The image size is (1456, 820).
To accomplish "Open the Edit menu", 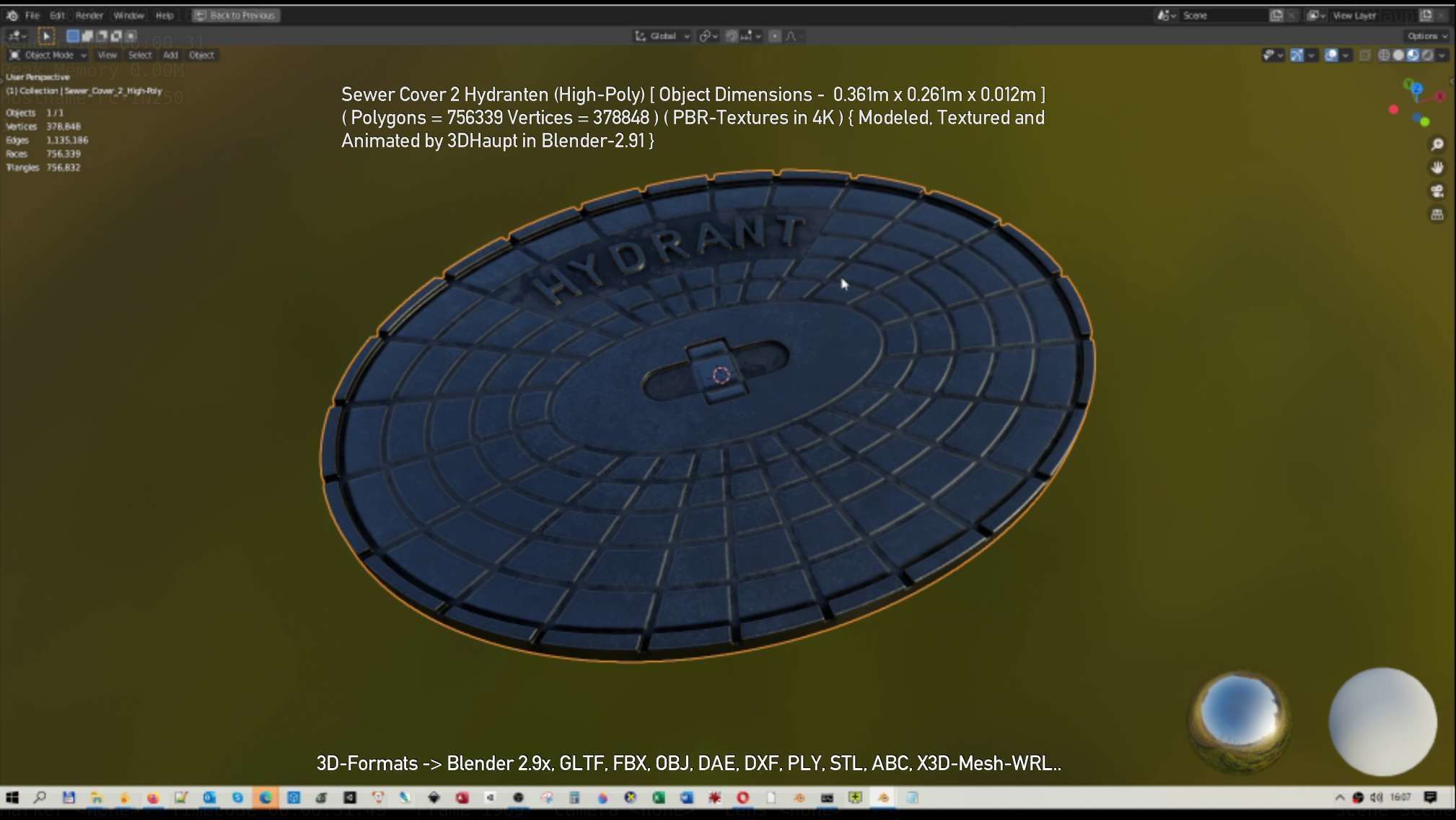I will (58, 15).
